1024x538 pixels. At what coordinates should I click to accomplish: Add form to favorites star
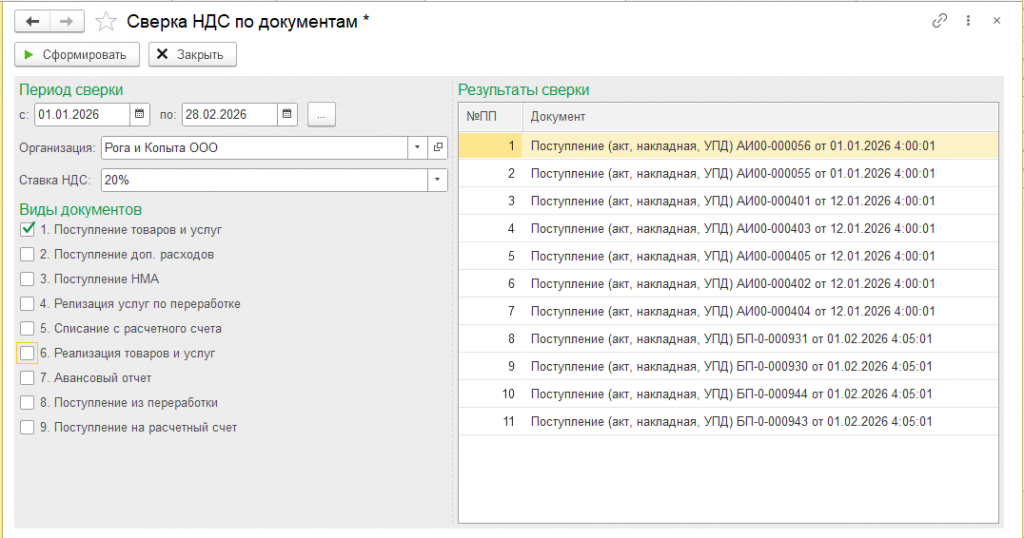click(x=105, y=21)
